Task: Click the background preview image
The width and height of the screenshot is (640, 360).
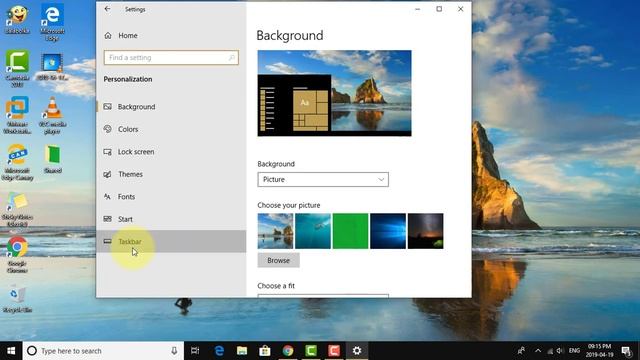Action: coord(334,93)
